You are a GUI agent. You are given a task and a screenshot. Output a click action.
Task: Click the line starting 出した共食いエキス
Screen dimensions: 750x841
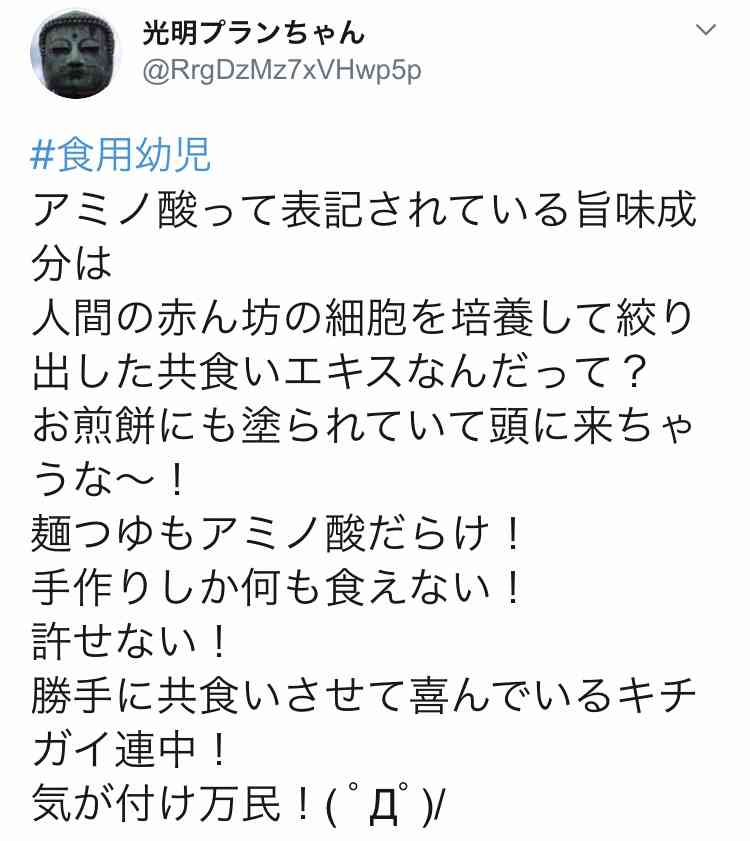coord(338,372)
